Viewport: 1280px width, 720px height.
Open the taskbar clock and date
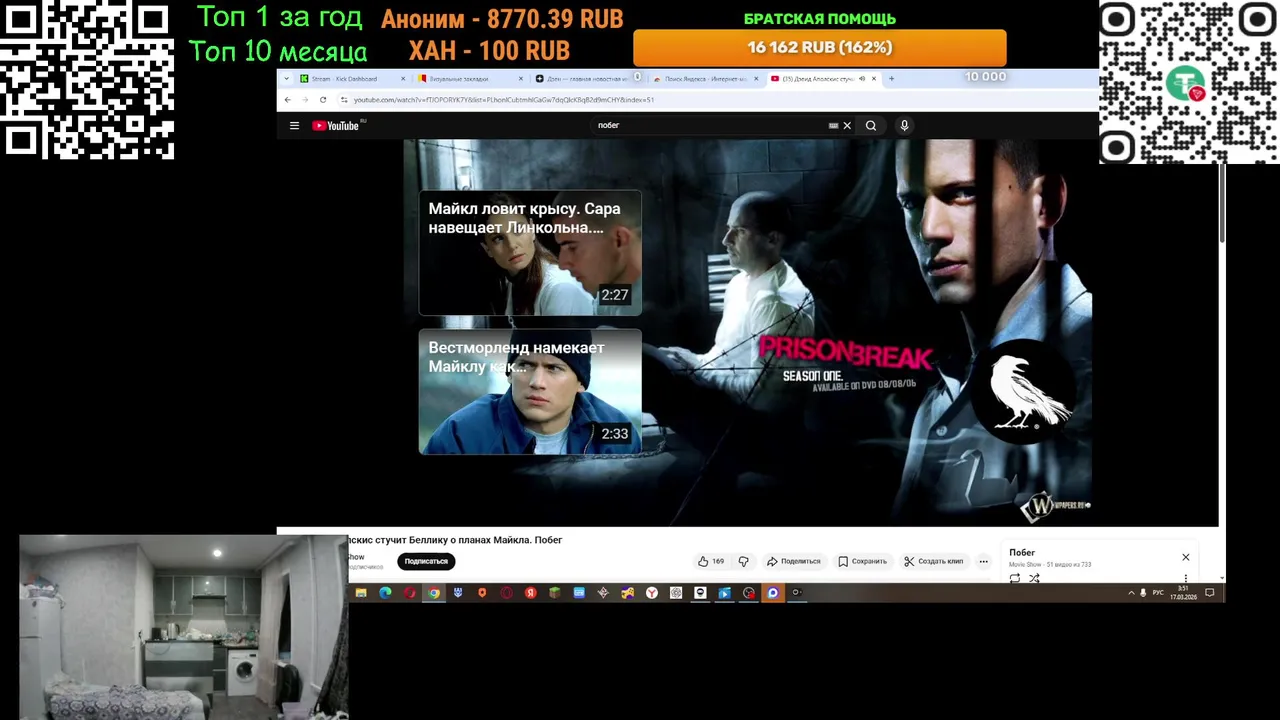point(1184,593)
